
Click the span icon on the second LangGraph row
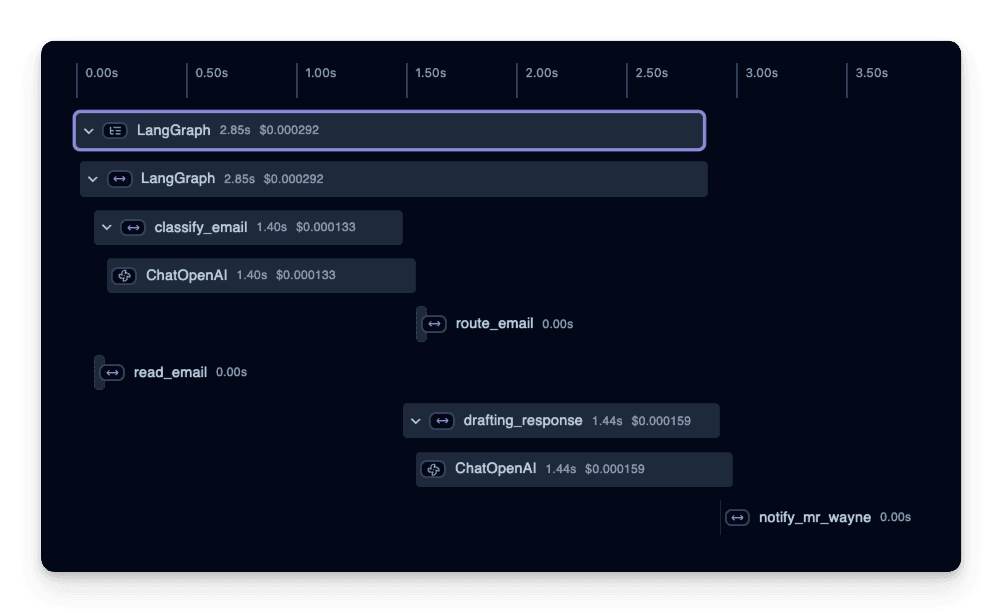[x=120, y=179]
